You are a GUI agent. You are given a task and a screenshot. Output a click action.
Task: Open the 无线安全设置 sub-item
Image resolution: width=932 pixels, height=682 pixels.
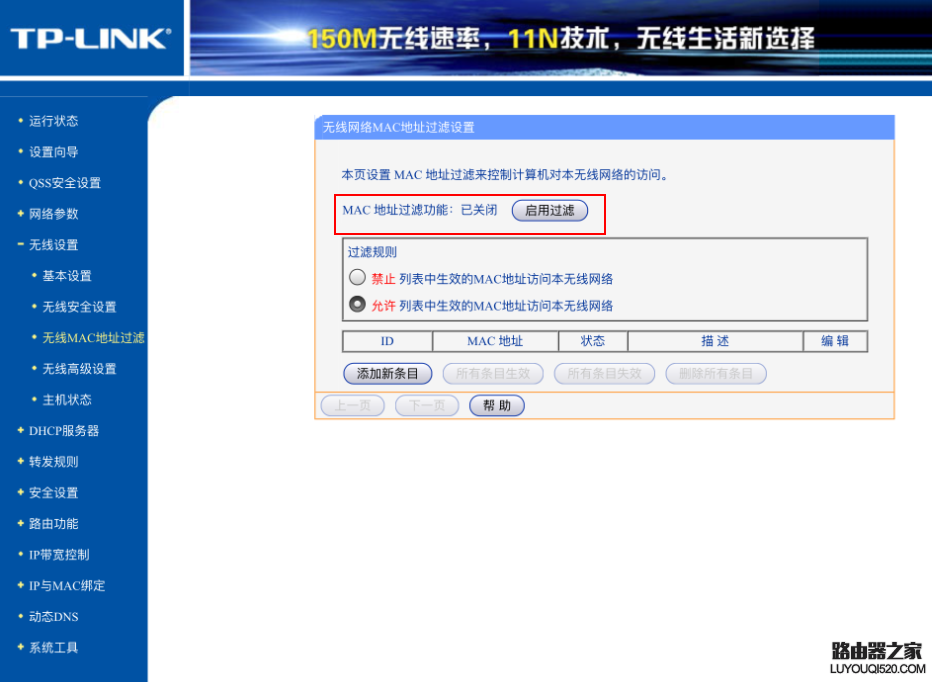(x=79, y=307)
